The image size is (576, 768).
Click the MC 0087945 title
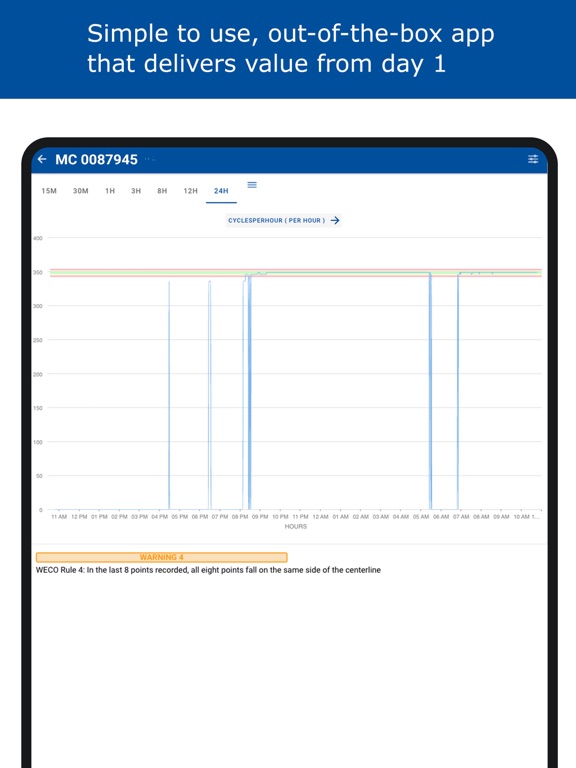(96, 160)
